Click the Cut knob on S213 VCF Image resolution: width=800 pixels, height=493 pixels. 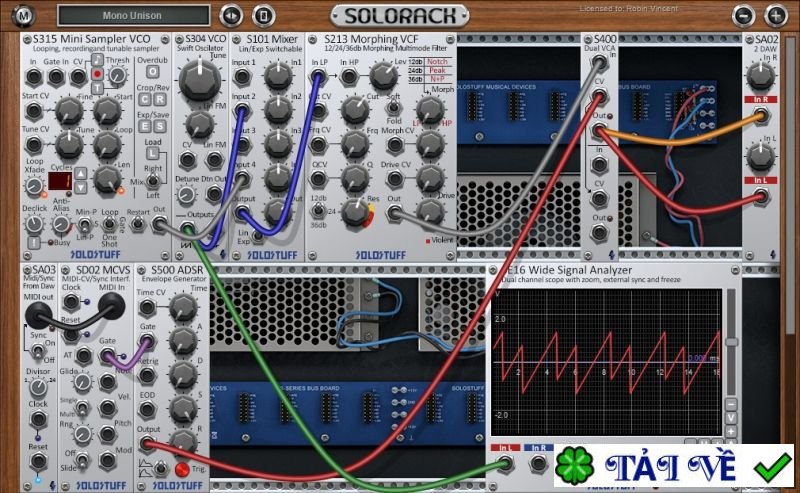pos(355,110)
